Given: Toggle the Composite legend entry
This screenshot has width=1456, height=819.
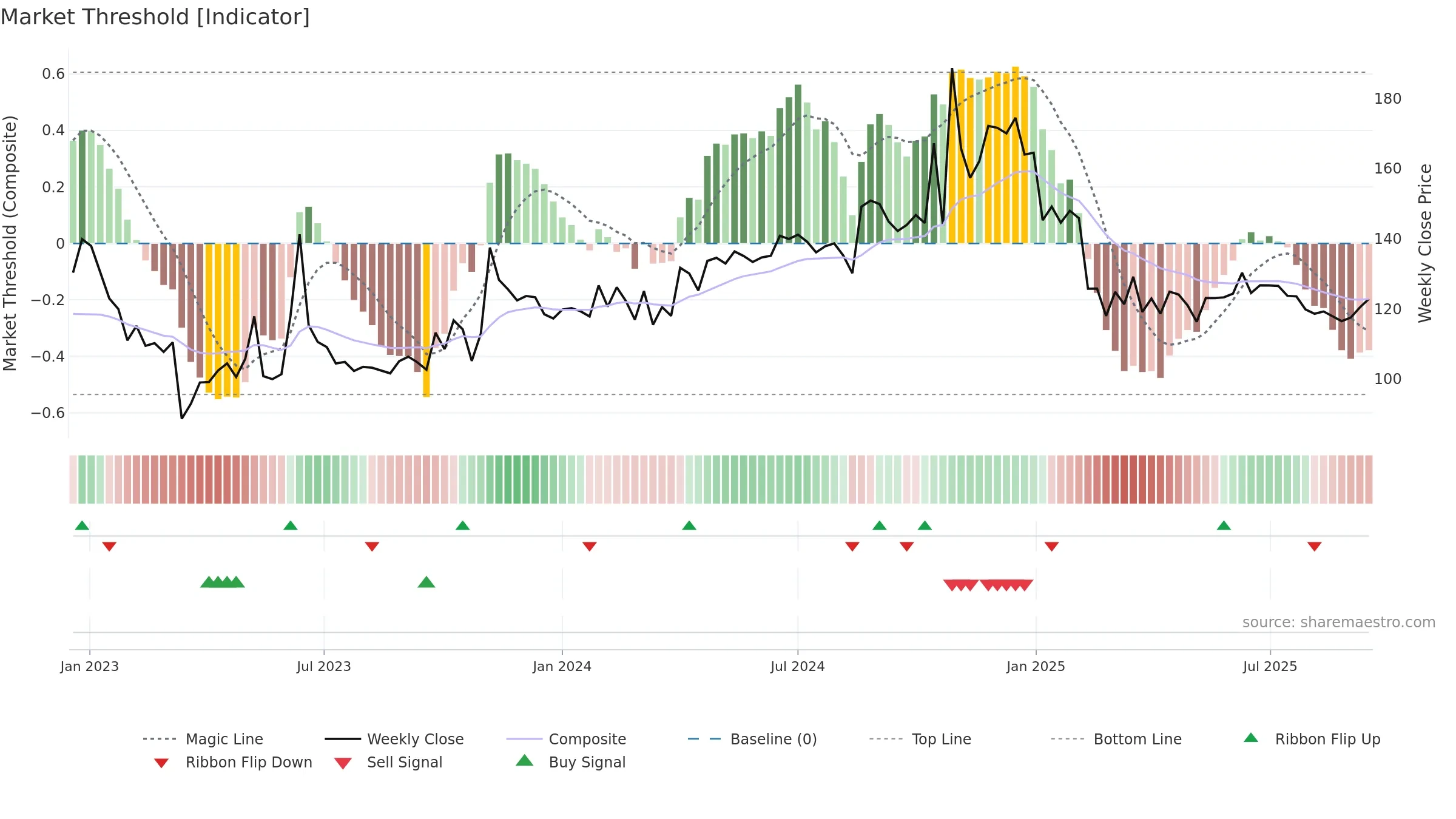Looking at the screenshot, I should click(566, 739).
